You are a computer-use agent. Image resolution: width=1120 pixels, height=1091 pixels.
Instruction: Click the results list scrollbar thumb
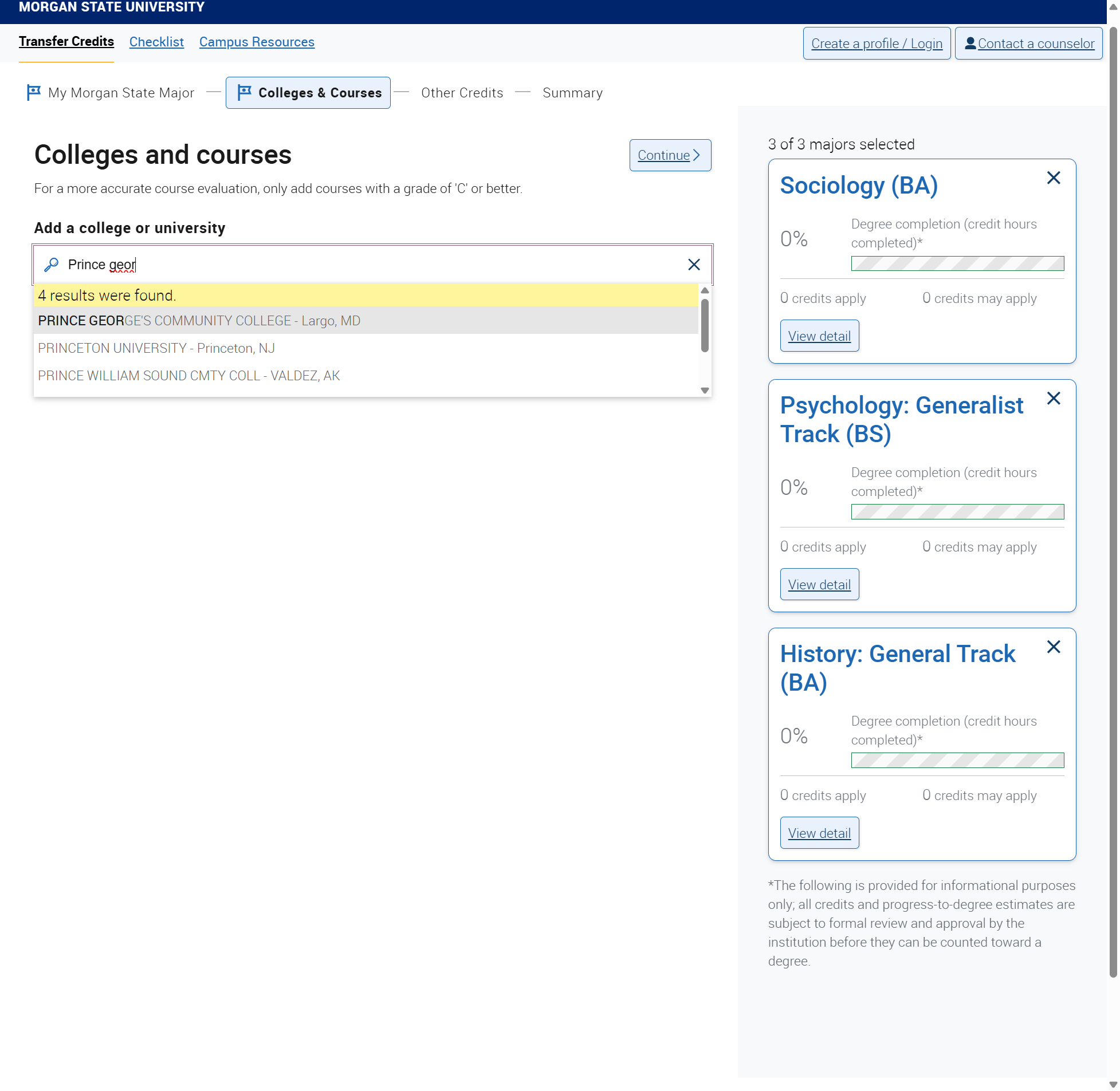click(705, 325)
